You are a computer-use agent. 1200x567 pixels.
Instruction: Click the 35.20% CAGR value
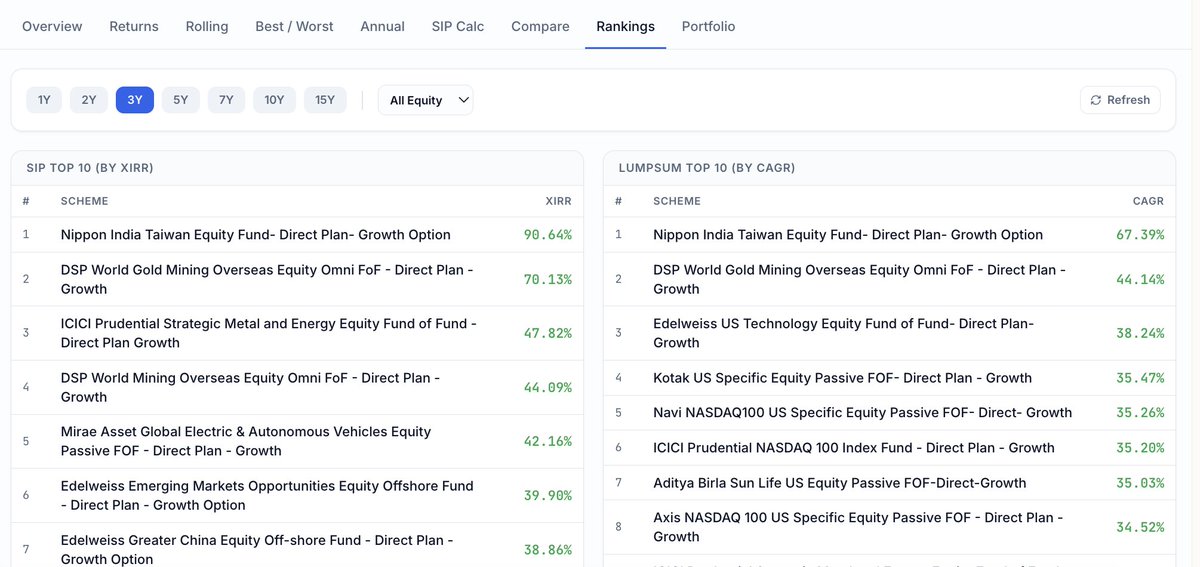1140,448
